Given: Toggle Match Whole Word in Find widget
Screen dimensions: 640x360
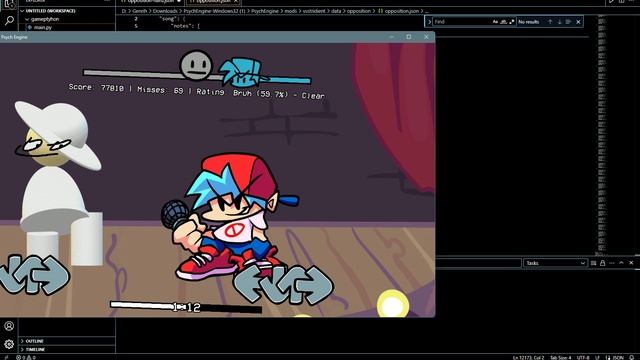Looking at the screenshot, I should click(503, 22).
